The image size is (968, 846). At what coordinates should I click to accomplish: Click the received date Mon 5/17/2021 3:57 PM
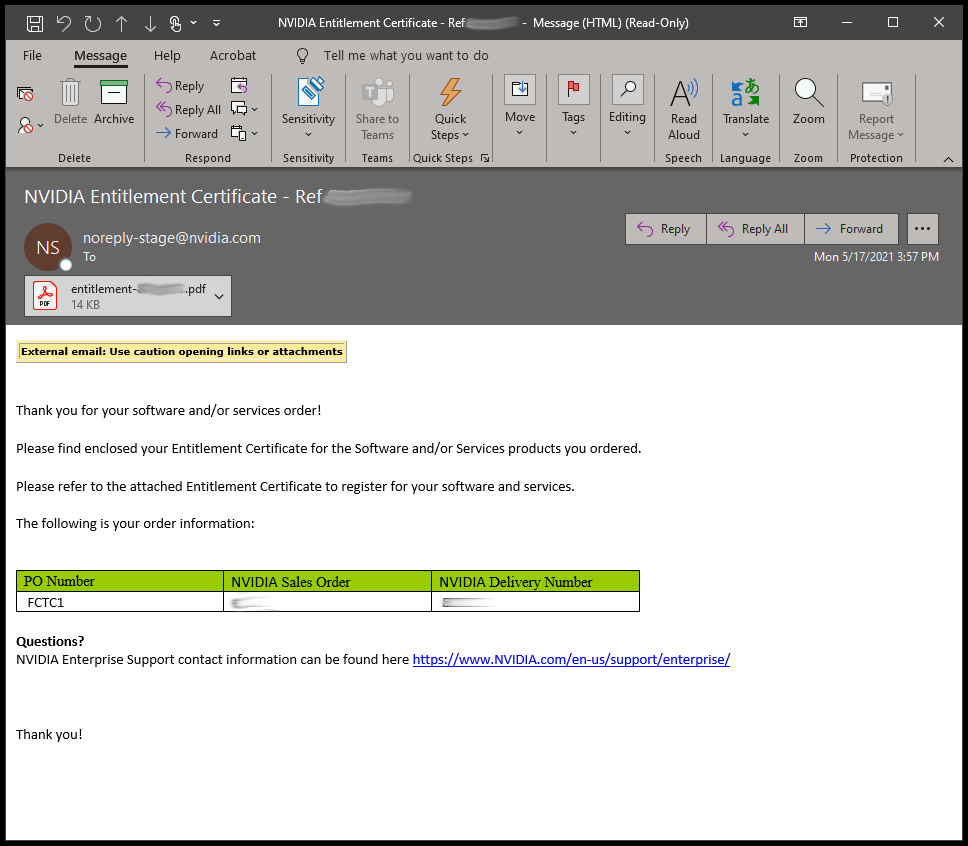pos(876,257)
